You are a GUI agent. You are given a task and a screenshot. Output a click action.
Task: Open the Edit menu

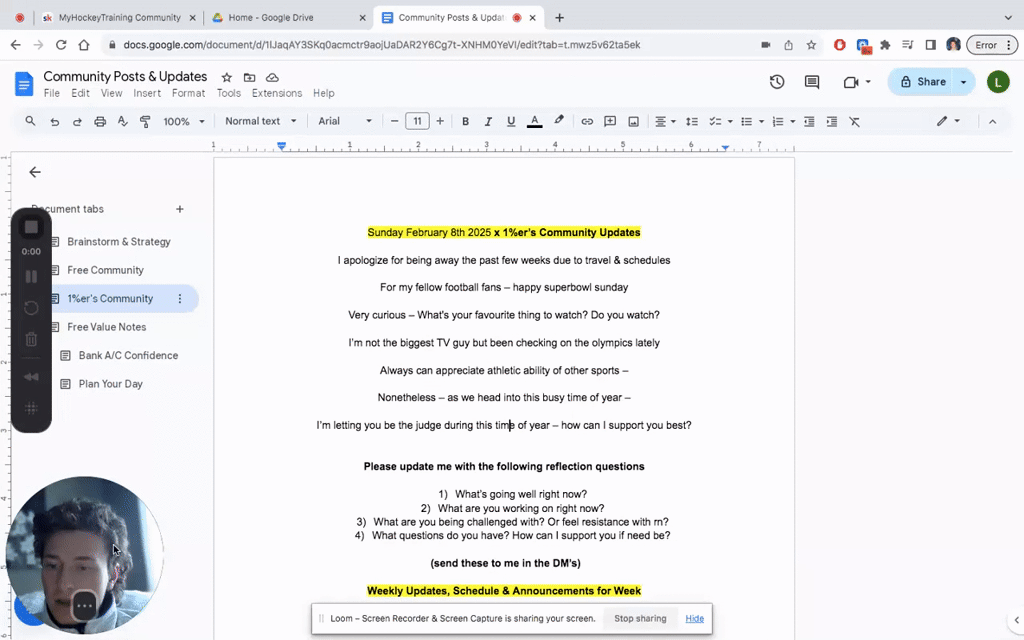click(80, 93)
